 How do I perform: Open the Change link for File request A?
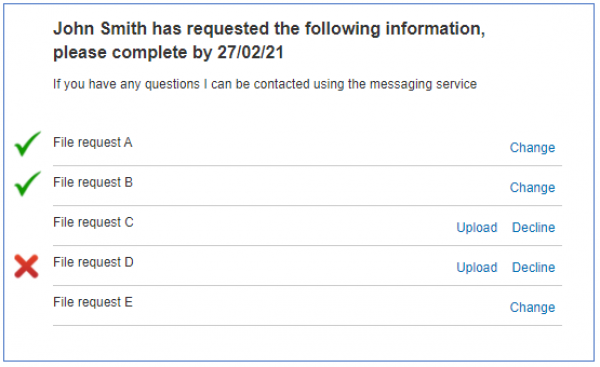pos(532,148)
